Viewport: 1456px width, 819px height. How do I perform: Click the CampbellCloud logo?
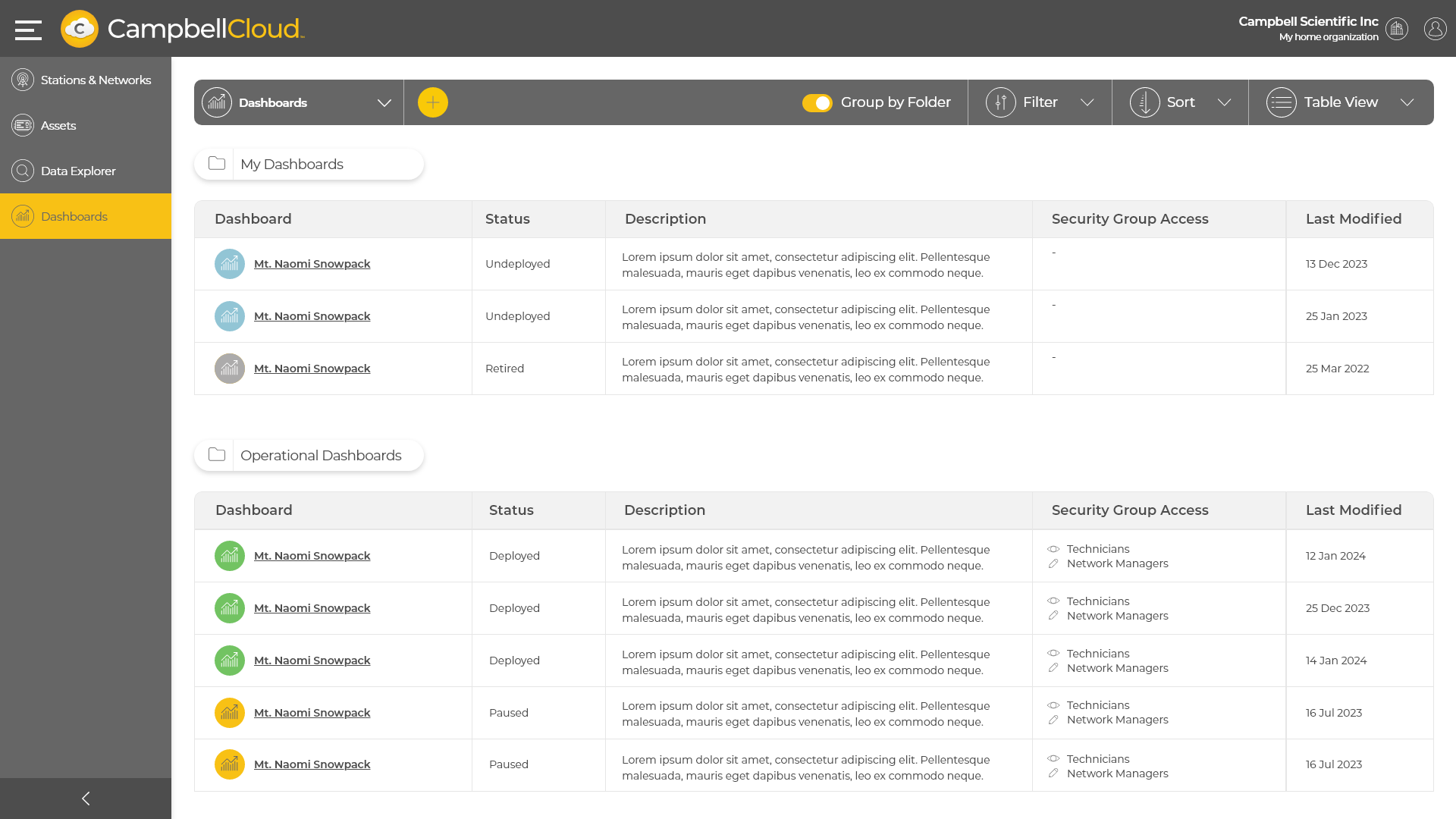click(180, 29)
